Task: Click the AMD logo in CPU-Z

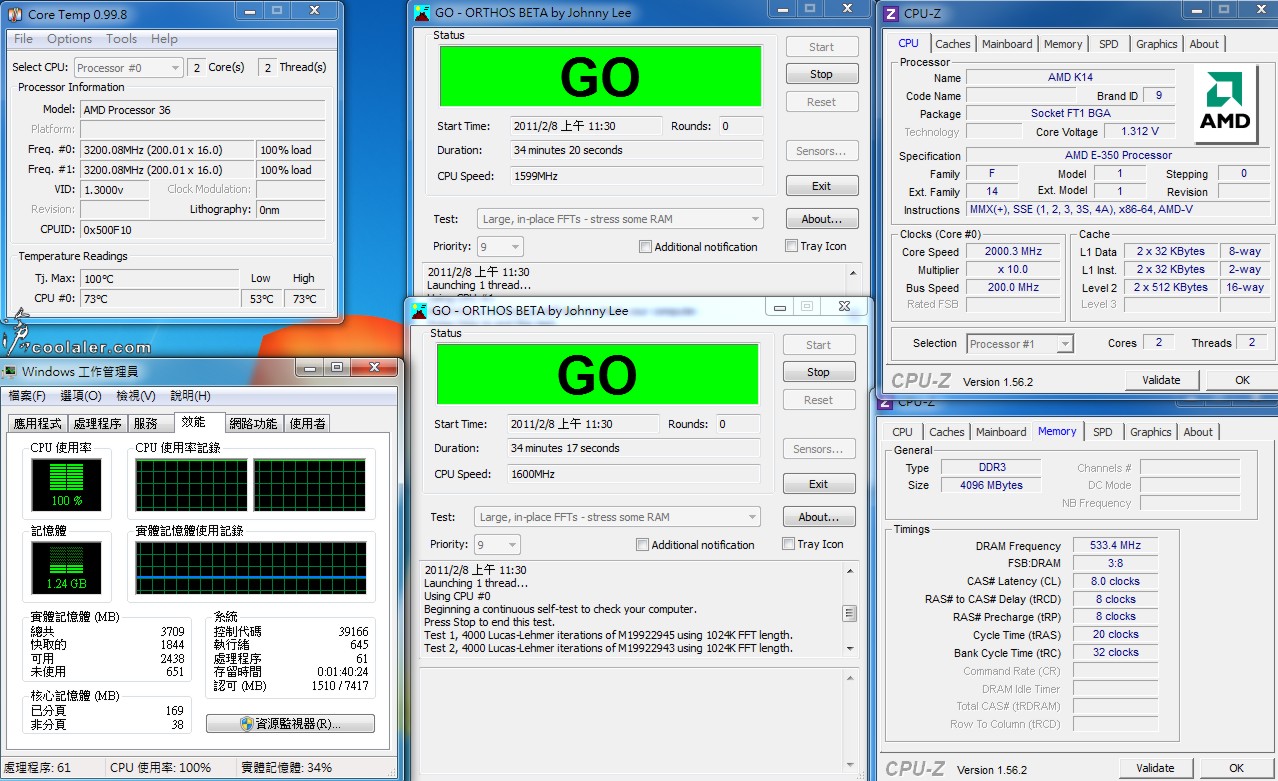Action: click(x=1227, y=105)
